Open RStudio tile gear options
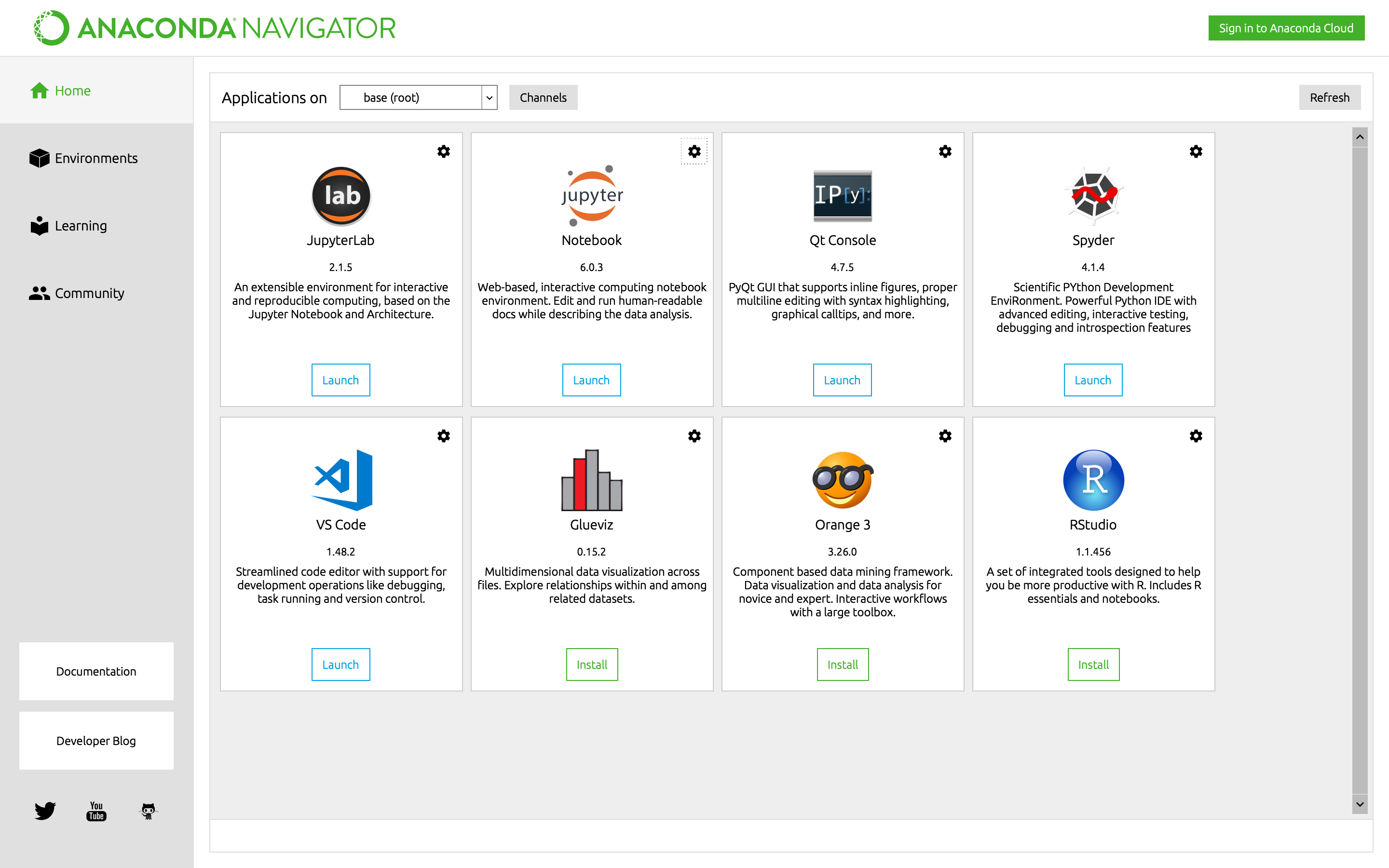Screen dimensions: 1389x868 click(x=1196, y=436)
